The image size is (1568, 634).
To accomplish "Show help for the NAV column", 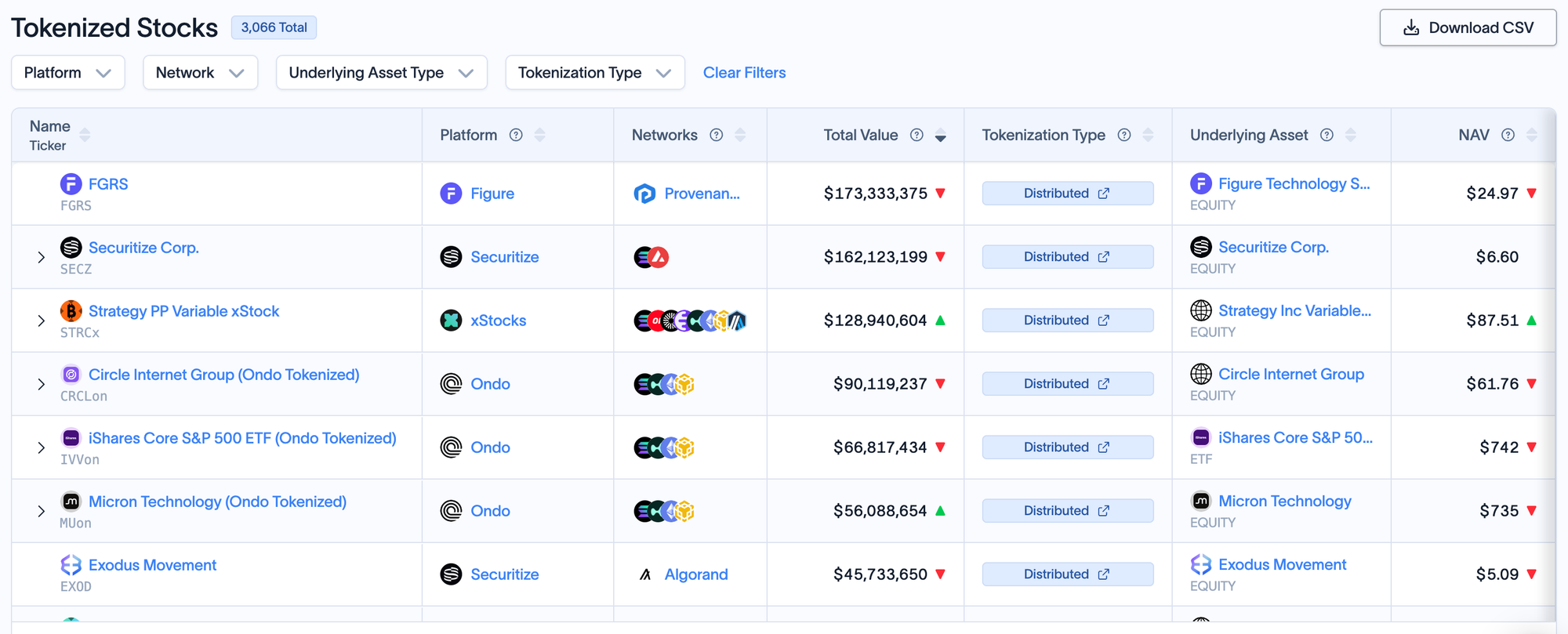I will (1508, 135).
